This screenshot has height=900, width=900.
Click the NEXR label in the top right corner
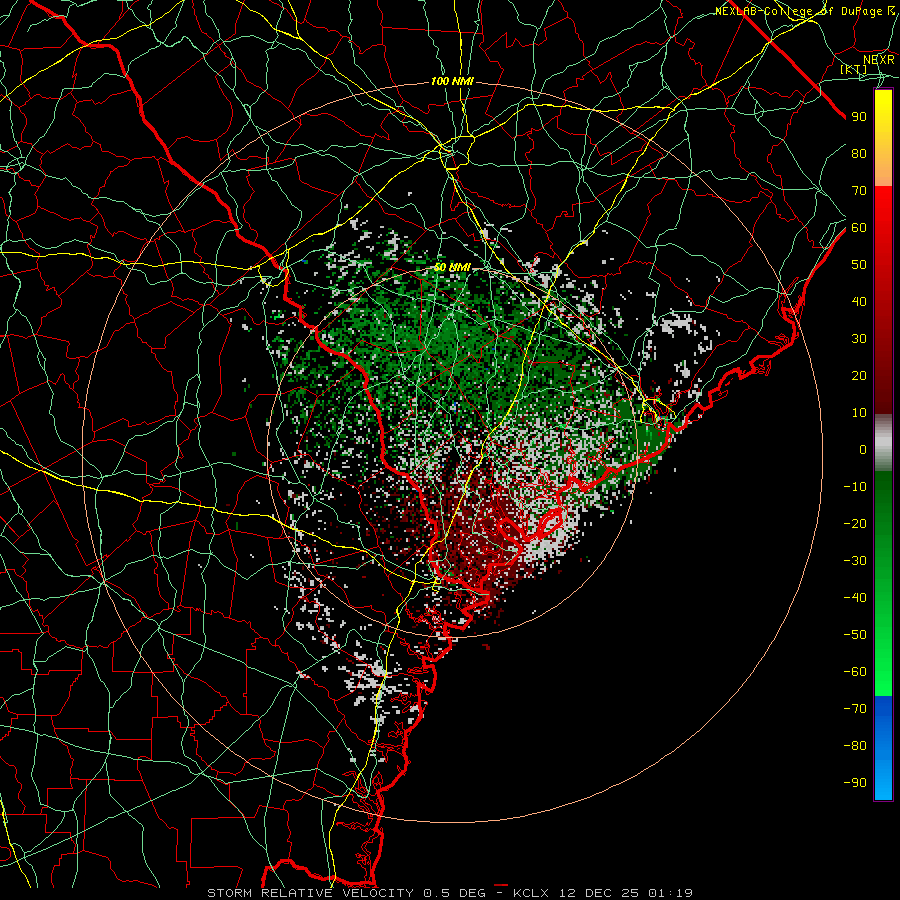point(879,60)
